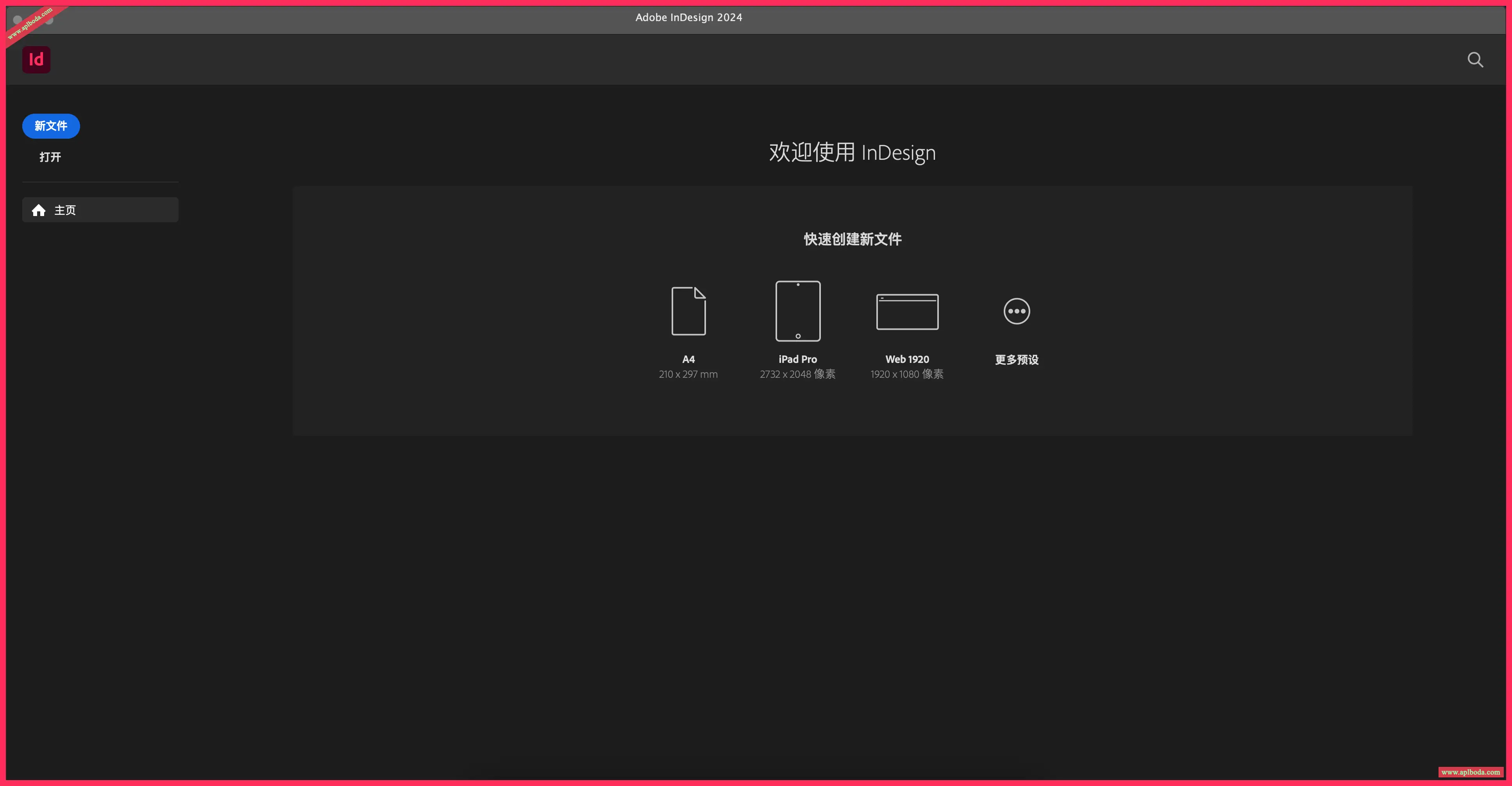Image resolution: width=1512 pixels, height=786 pixels.
Task: Click the 打开 button
Action: (50, 157)
